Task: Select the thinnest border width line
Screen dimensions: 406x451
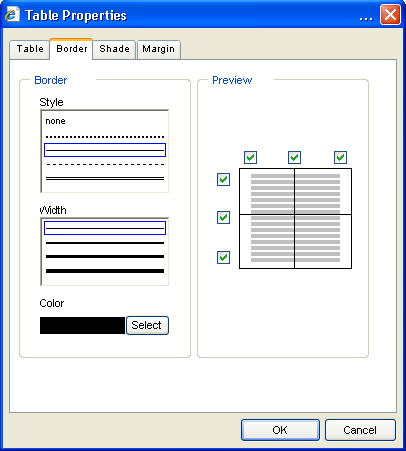Action: coord(105,228)
